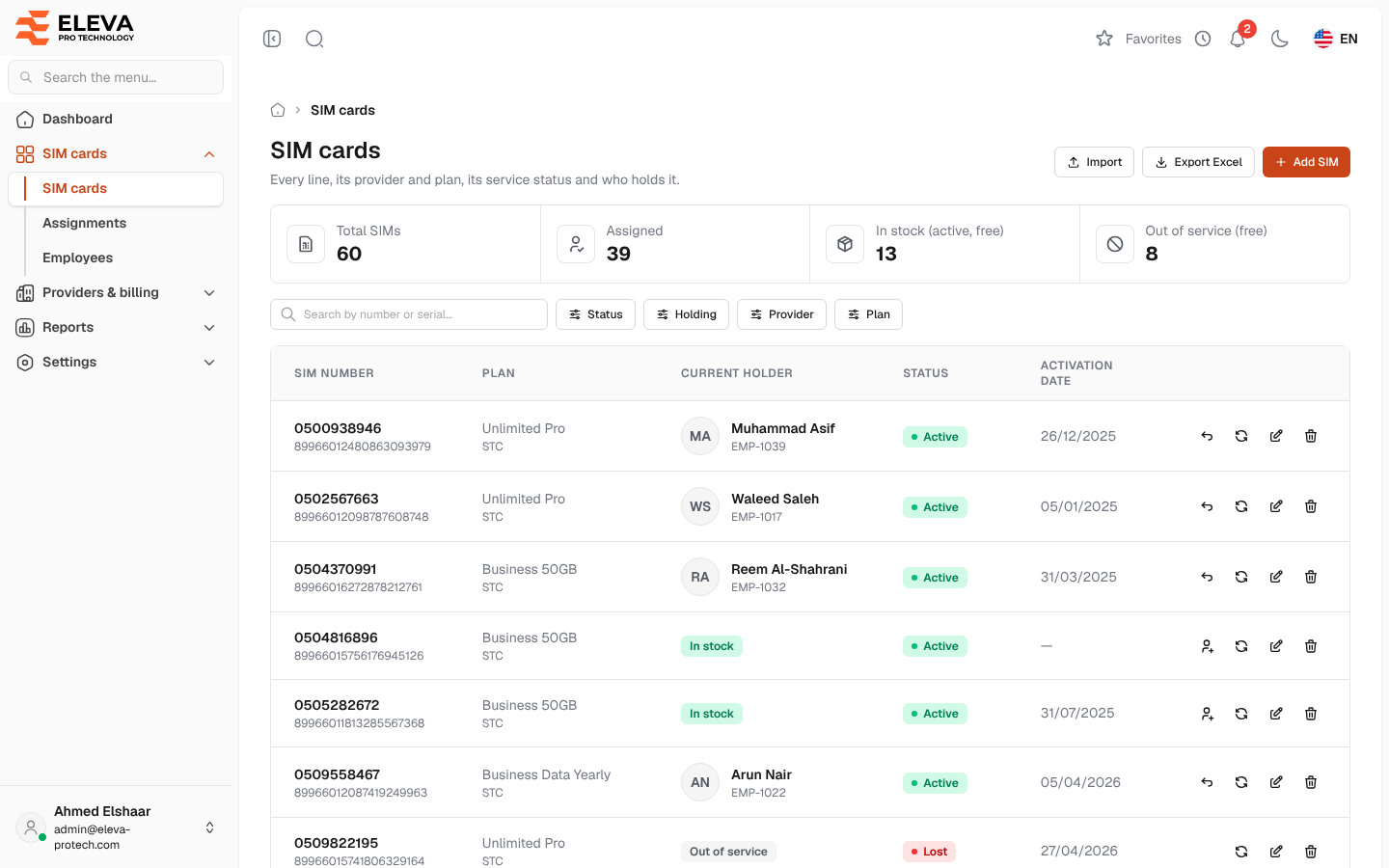The width and height of the screenshot is (1389, 868).
Task: Expand the Providers & billing menu
Action: (116, 293)
